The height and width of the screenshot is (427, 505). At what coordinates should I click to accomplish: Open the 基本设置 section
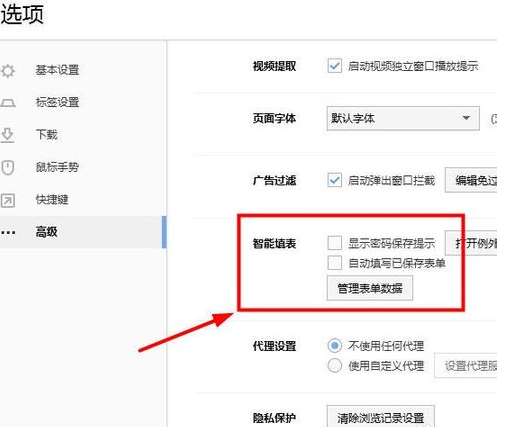point(57,70)
